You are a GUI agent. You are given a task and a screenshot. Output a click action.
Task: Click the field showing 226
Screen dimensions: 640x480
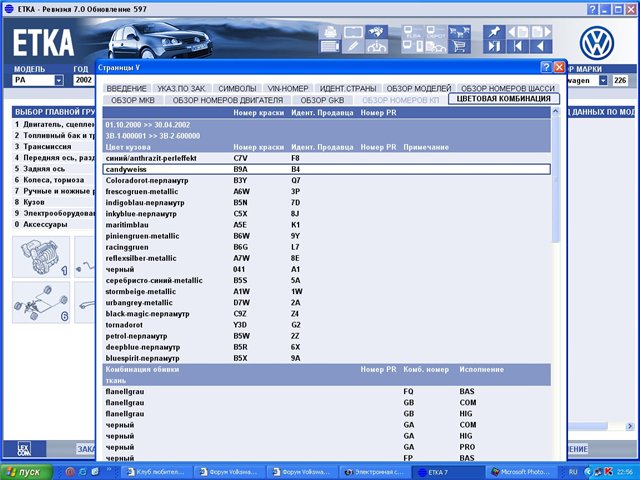(x=620, y=80)
